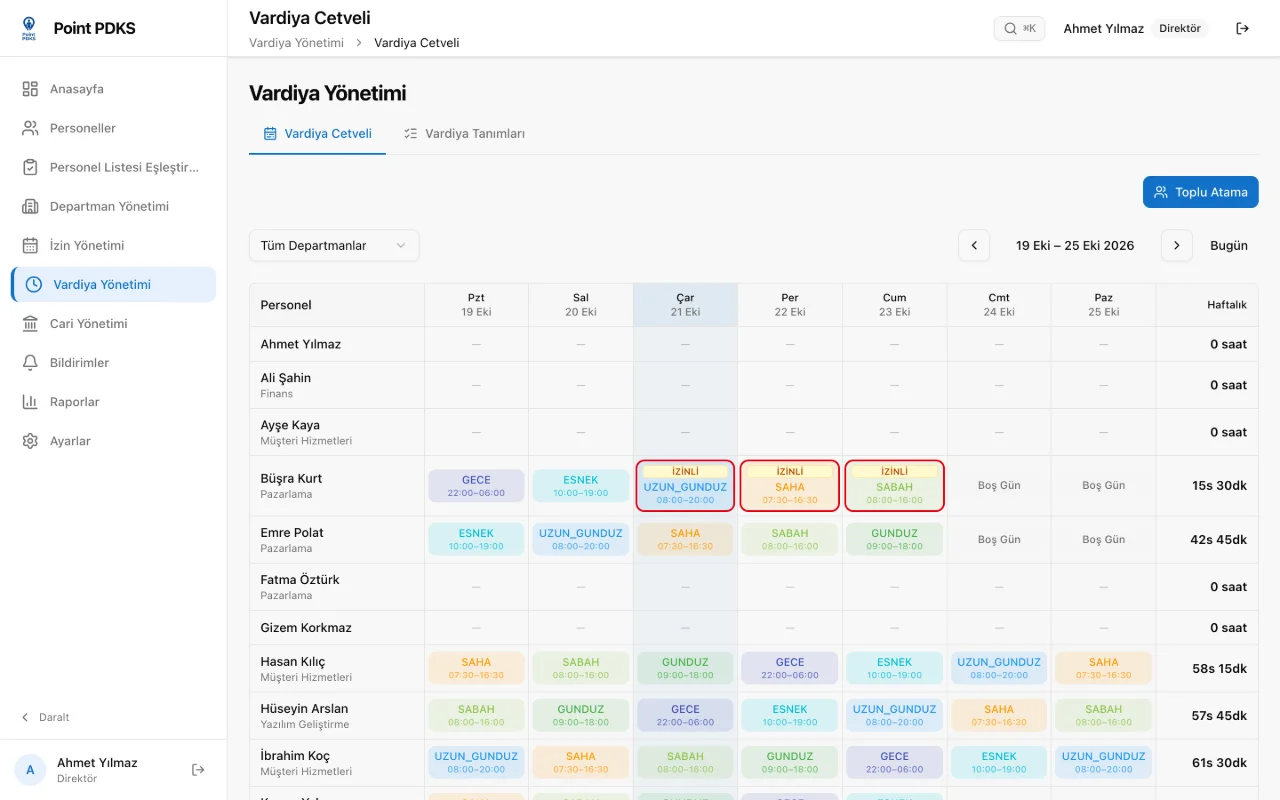Click Fatma Öztürk personnel row name
This screenshot has width=1280, height=800.
300,580
